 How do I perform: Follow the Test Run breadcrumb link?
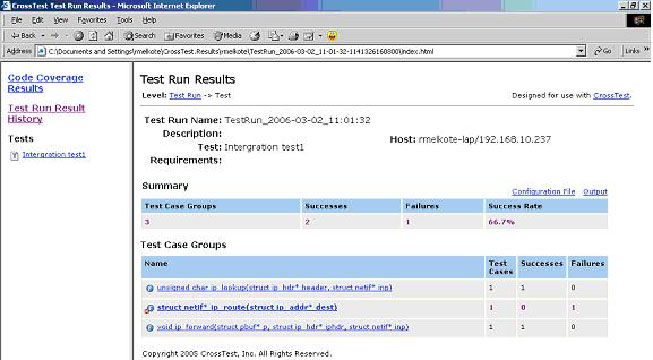point(185,95)
